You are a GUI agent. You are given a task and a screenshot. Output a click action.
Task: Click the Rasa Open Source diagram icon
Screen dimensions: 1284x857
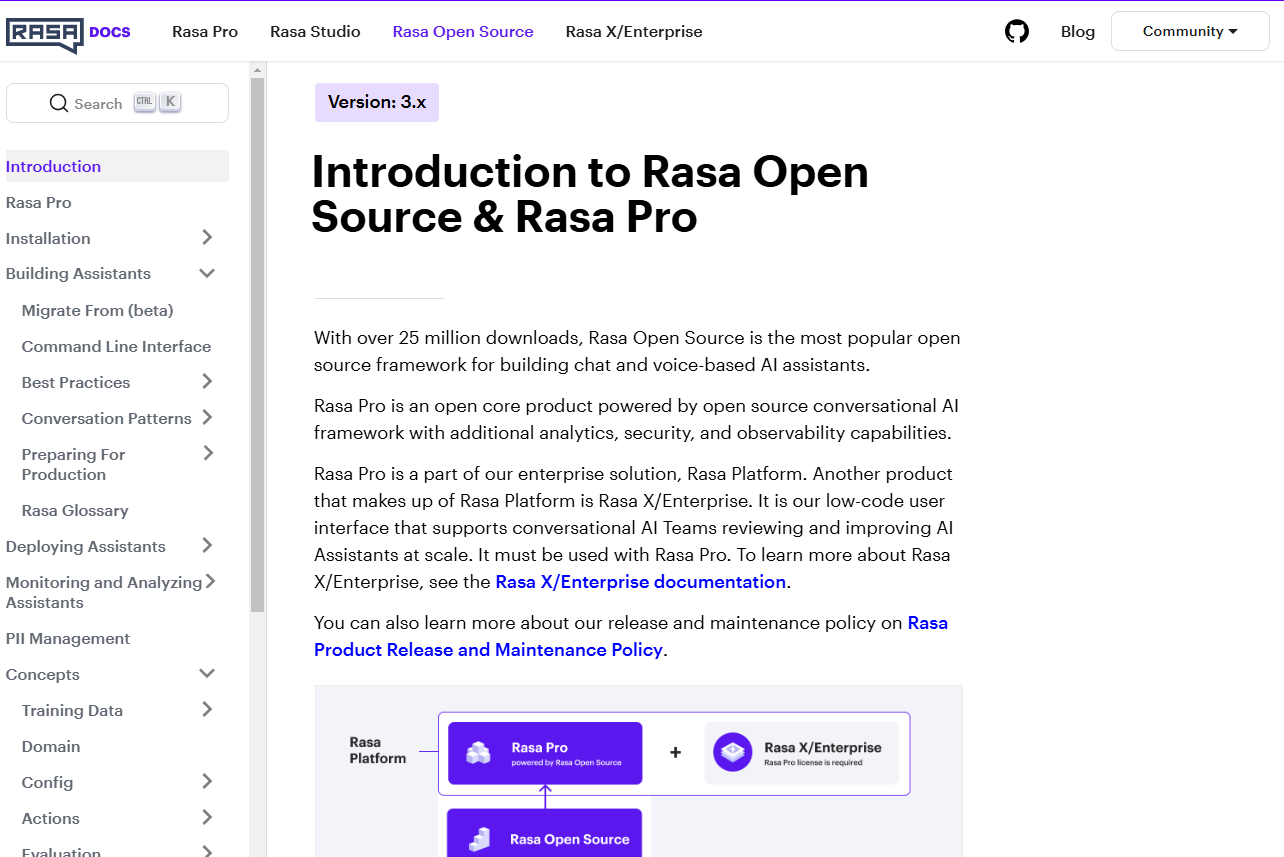click(480, 839)
